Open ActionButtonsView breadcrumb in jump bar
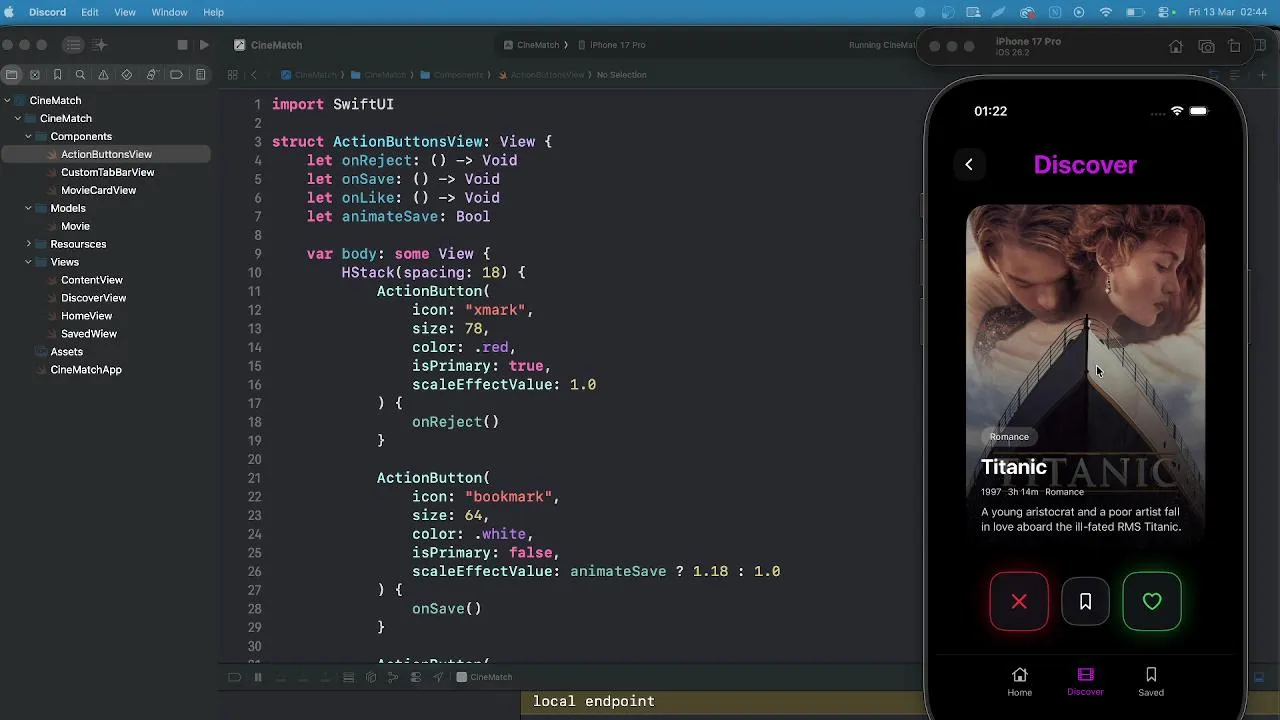 pos(540,75)
